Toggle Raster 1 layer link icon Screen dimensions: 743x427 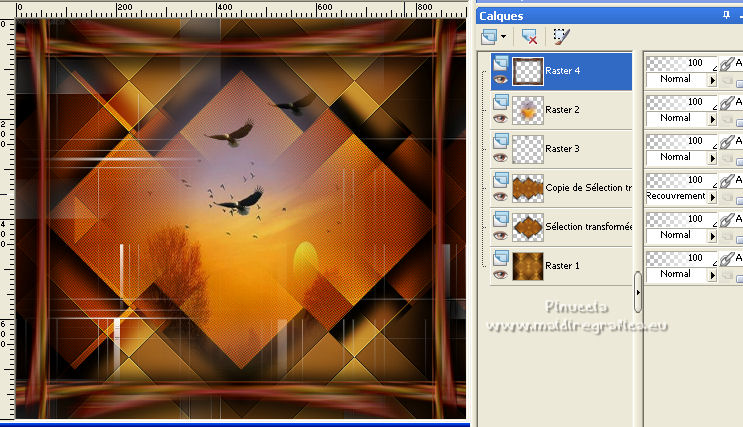726,259
